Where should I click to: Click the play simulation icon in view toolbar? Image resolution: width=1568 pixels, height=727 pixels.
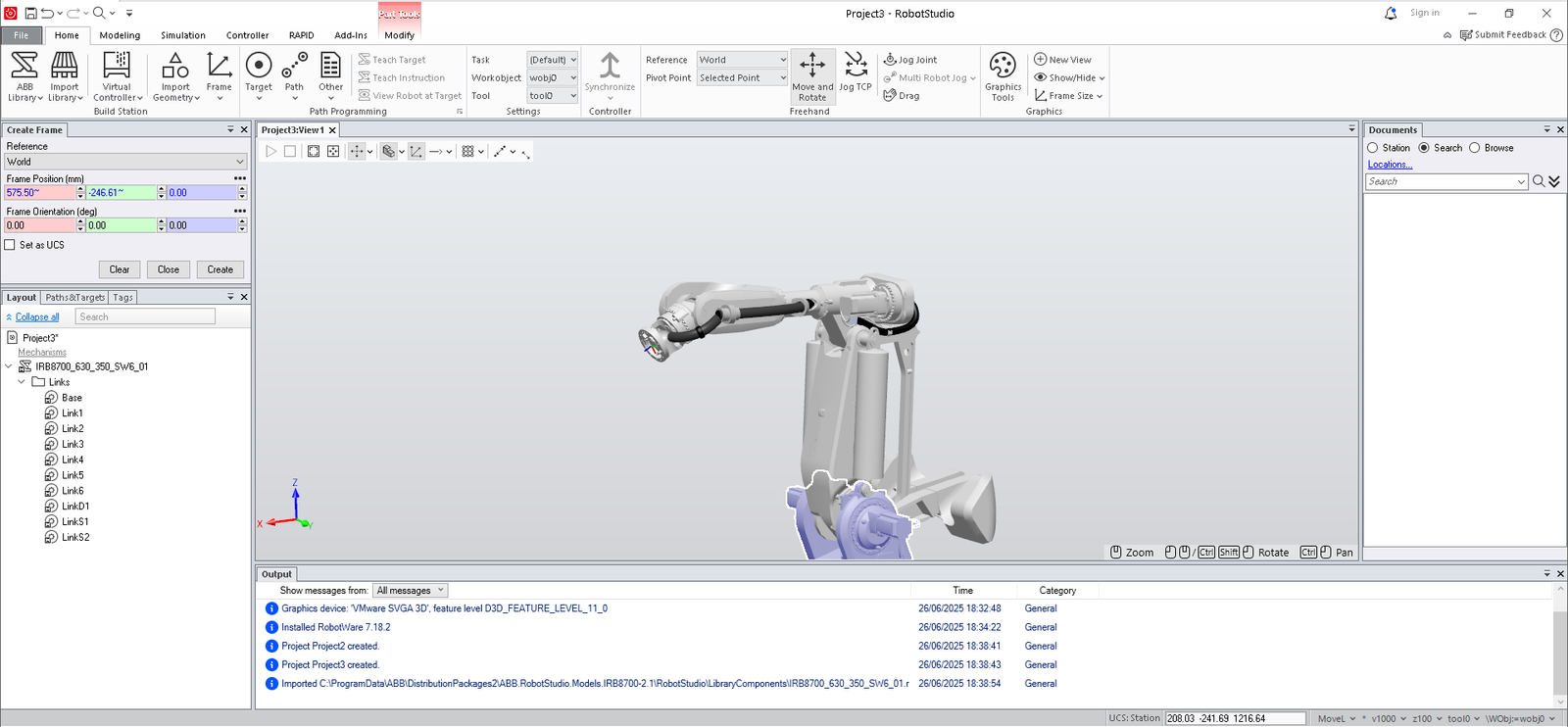[x=271, y=151]
